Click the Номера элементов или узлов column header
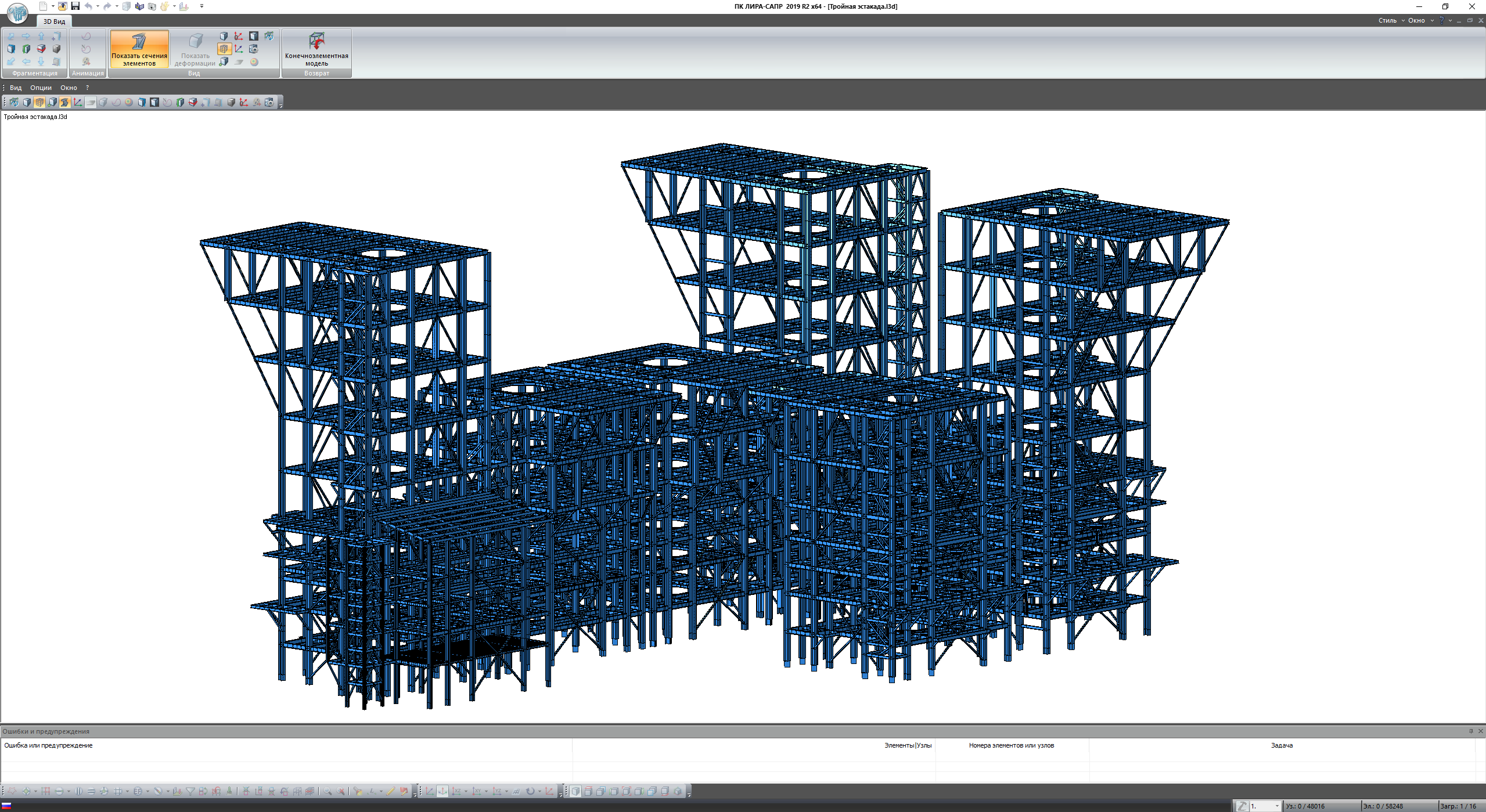This screenshot has width=1486, height=812. pyautogui.click(x=1011, y=745)
